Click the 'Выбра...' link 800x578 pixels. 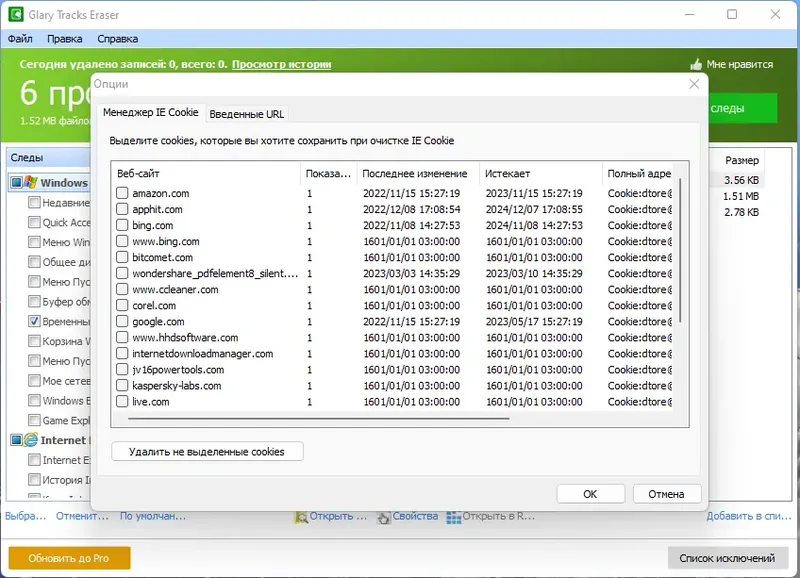pyautogui.click(x=26, y=516)
